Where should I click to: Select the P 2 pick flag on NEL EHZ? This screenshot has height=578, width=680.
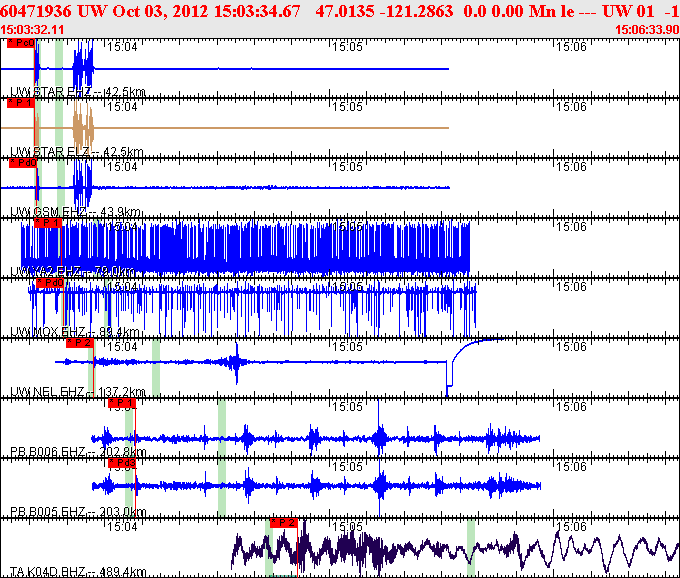[x=80, y=343]
